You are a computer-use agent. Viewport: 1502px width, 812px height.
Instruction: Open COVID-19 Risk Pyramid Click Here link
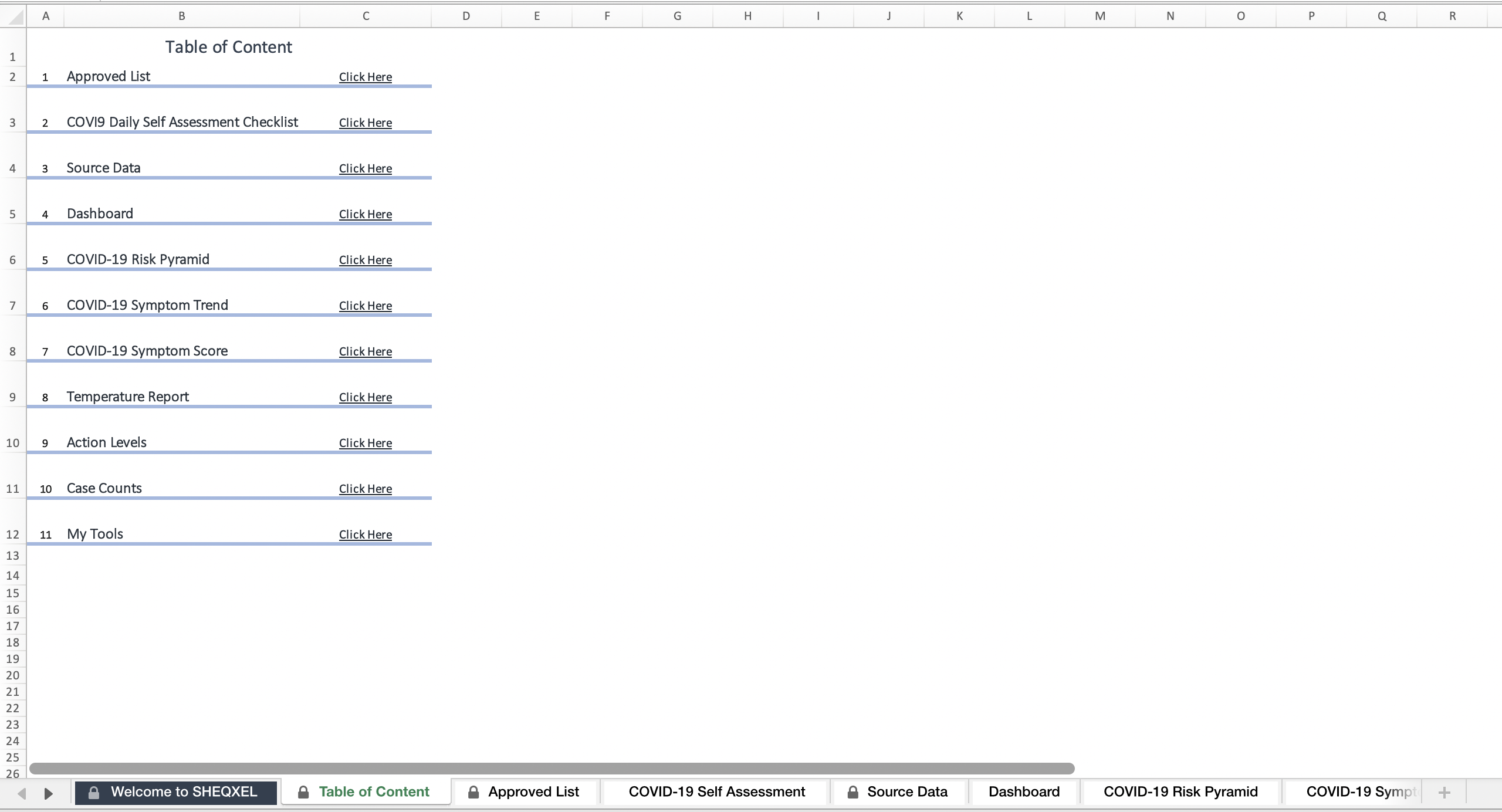[x=366, y=260]
